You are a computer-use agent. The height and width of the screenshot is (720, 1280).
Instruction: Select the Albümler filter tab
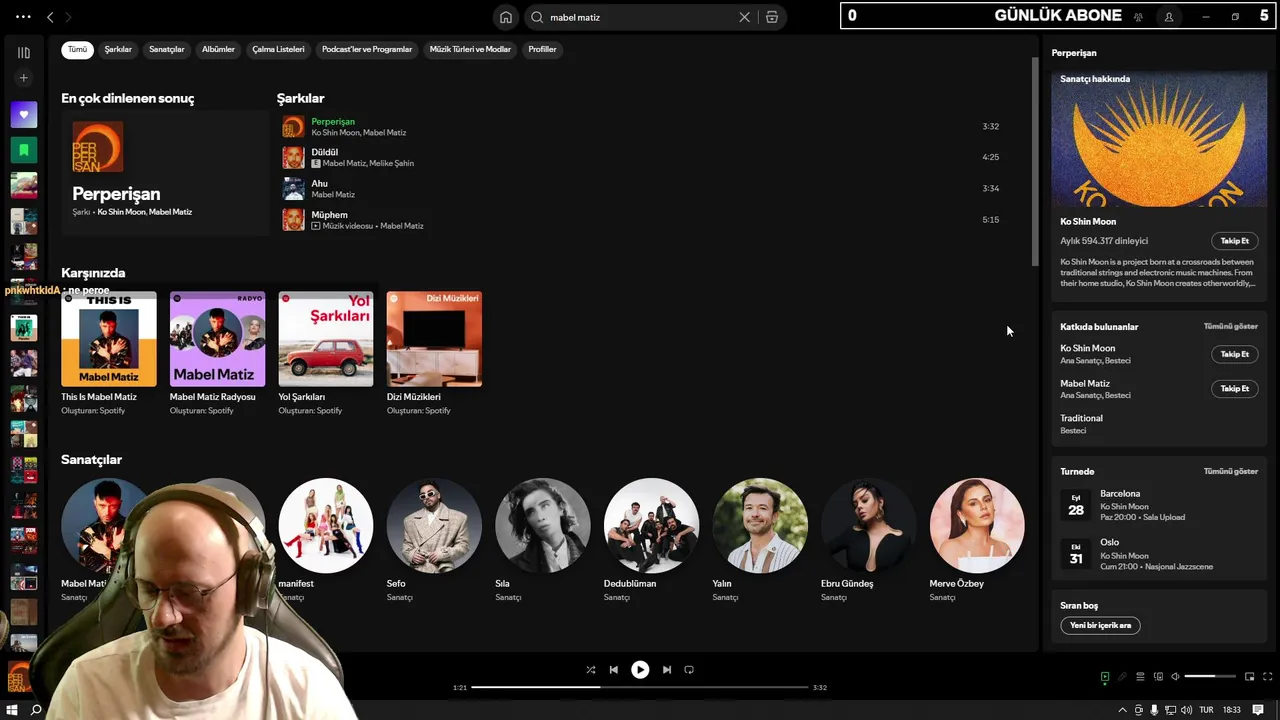[218, 49]
